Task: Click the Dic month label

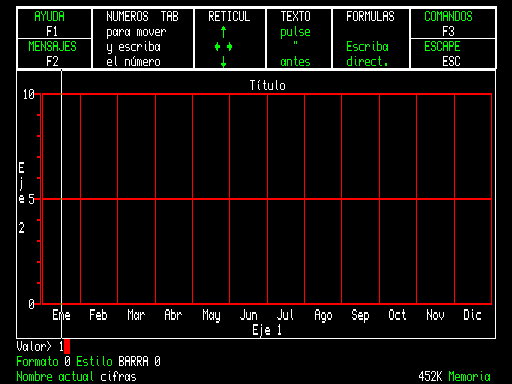Action: tap(472, 315)
